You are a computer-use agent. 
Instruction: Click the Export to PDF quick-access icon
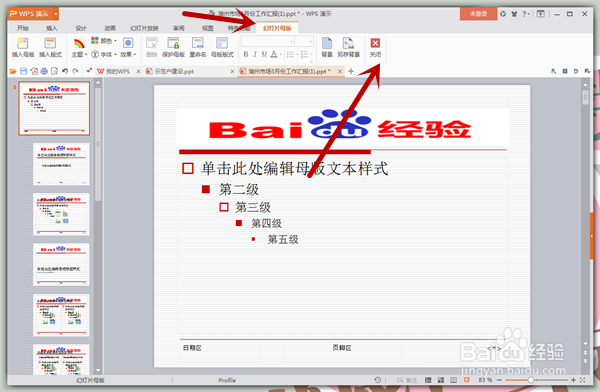(34, 71)
